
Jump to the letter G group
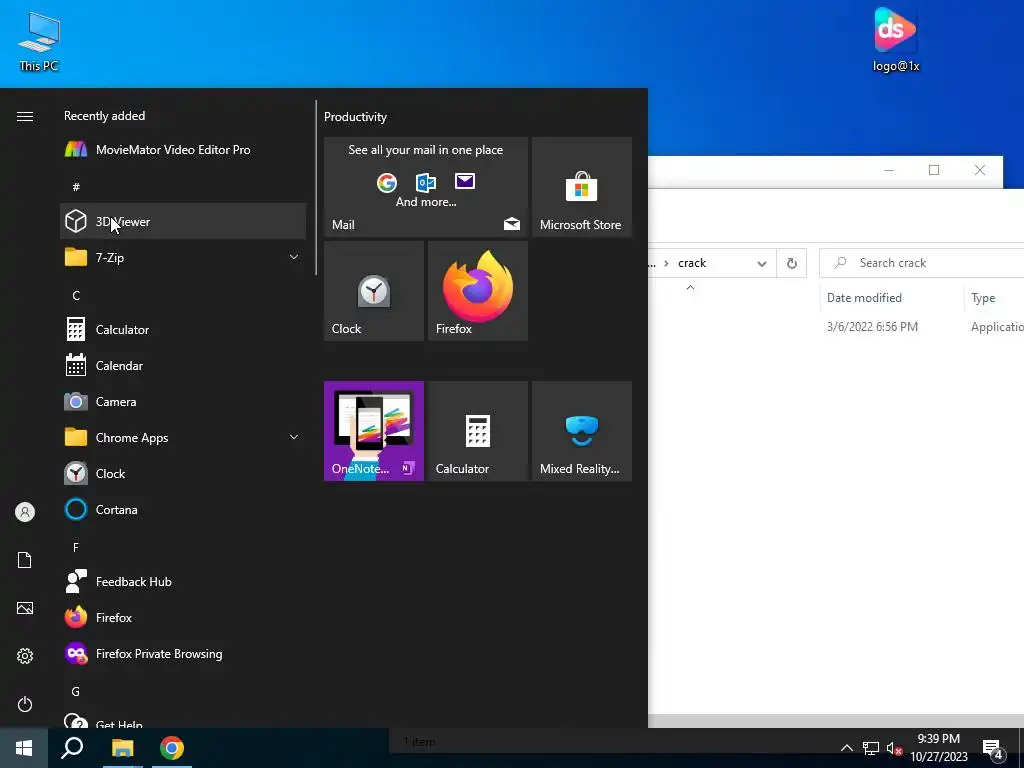point(76,692)
